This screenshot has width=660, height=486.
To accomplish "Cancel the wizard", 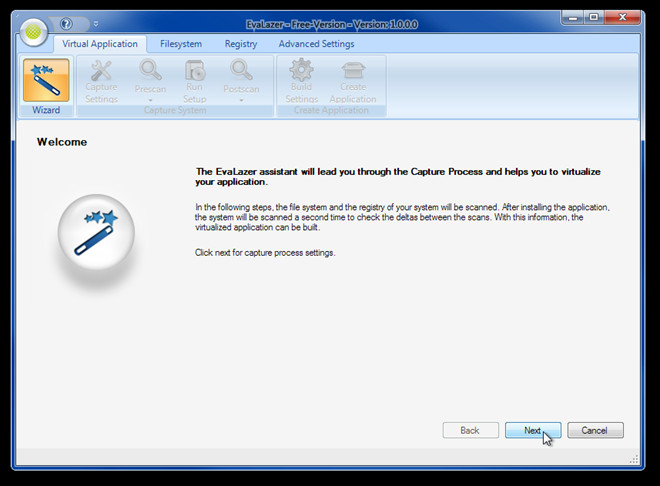I will click(x=595, y=430).
